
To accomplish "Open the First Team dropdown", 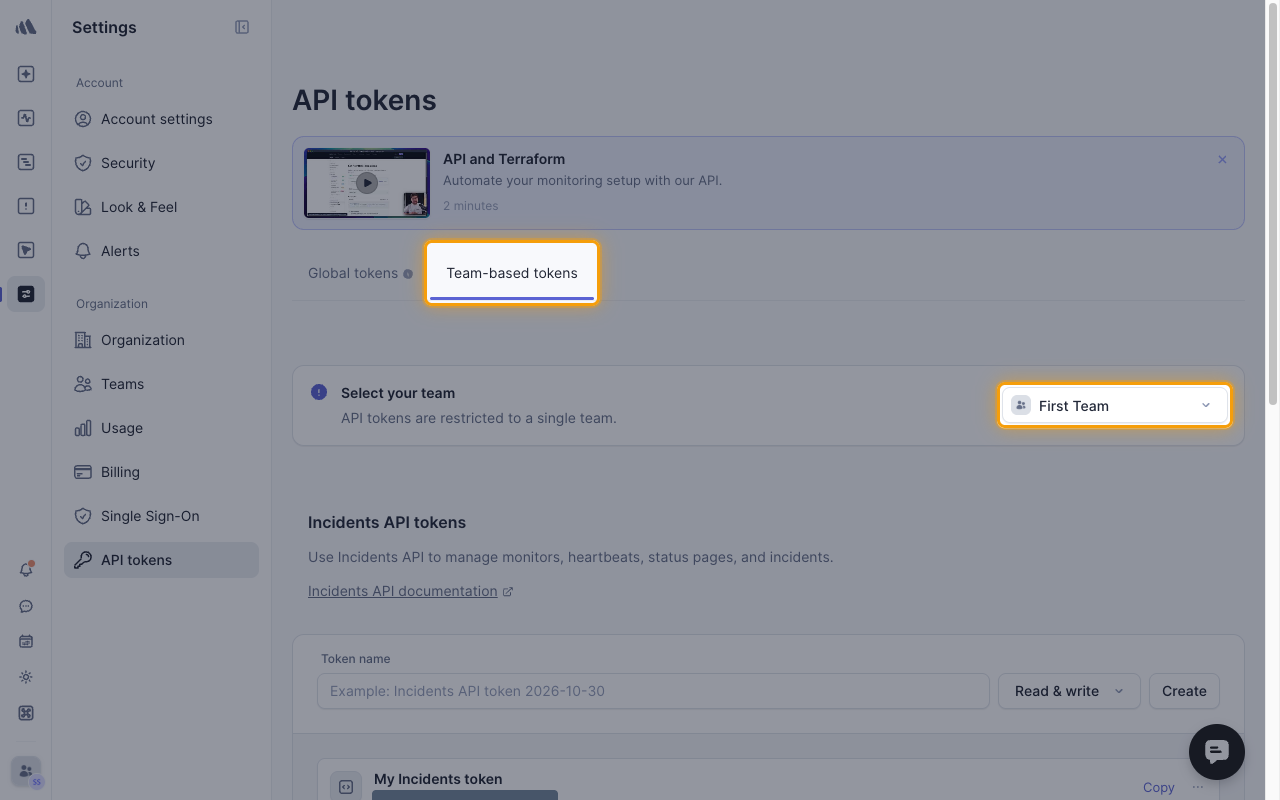I will pyautogui.click(x=1115, y=406).
